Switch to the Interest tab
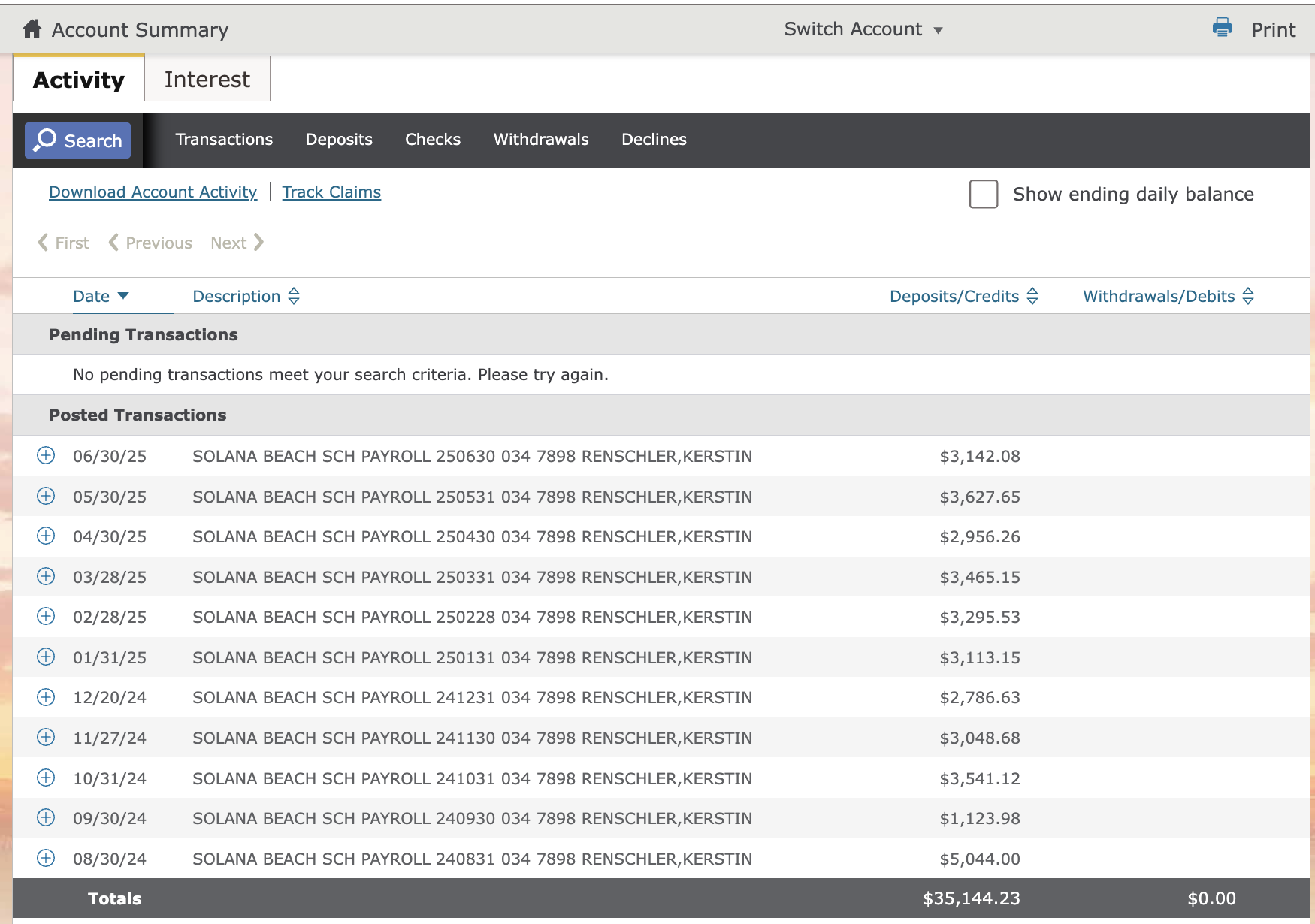The image size is (1315, 924). tap(207, 80)
